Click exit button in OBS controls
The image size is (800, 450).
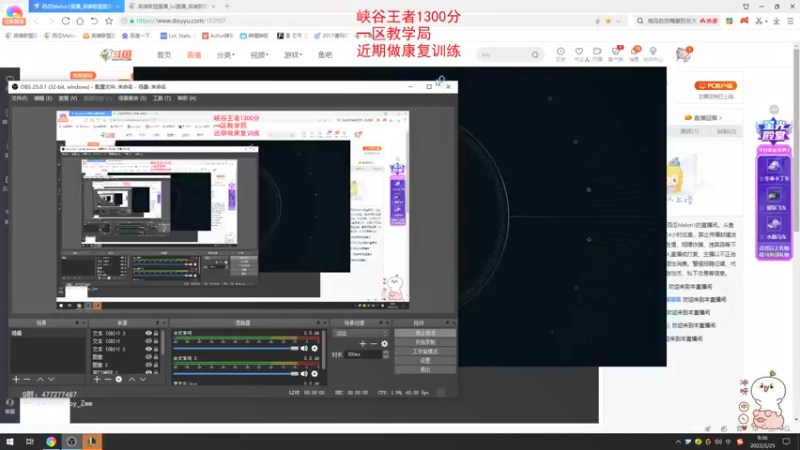coord(425,370)
